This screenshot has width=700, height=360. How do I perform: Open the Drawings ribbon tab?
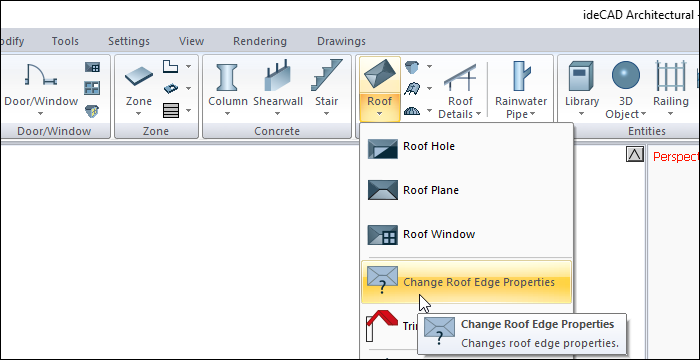point(342,41)
